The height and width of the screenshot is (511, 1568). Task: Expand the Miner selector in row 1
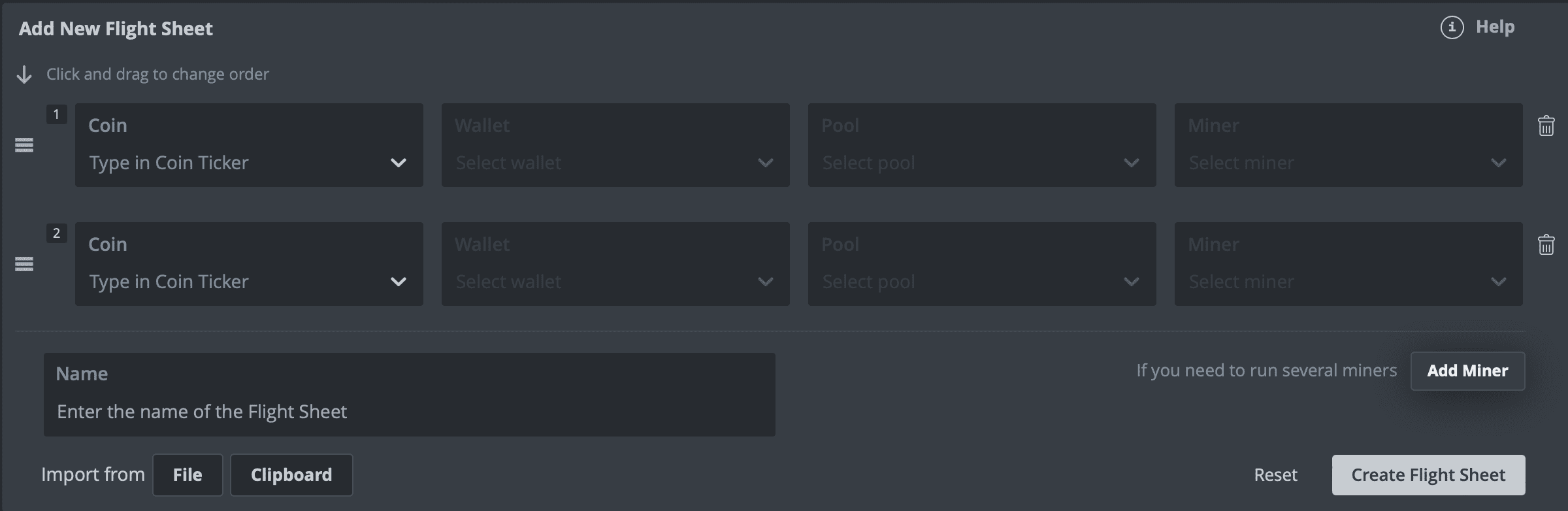[1348, 145]
